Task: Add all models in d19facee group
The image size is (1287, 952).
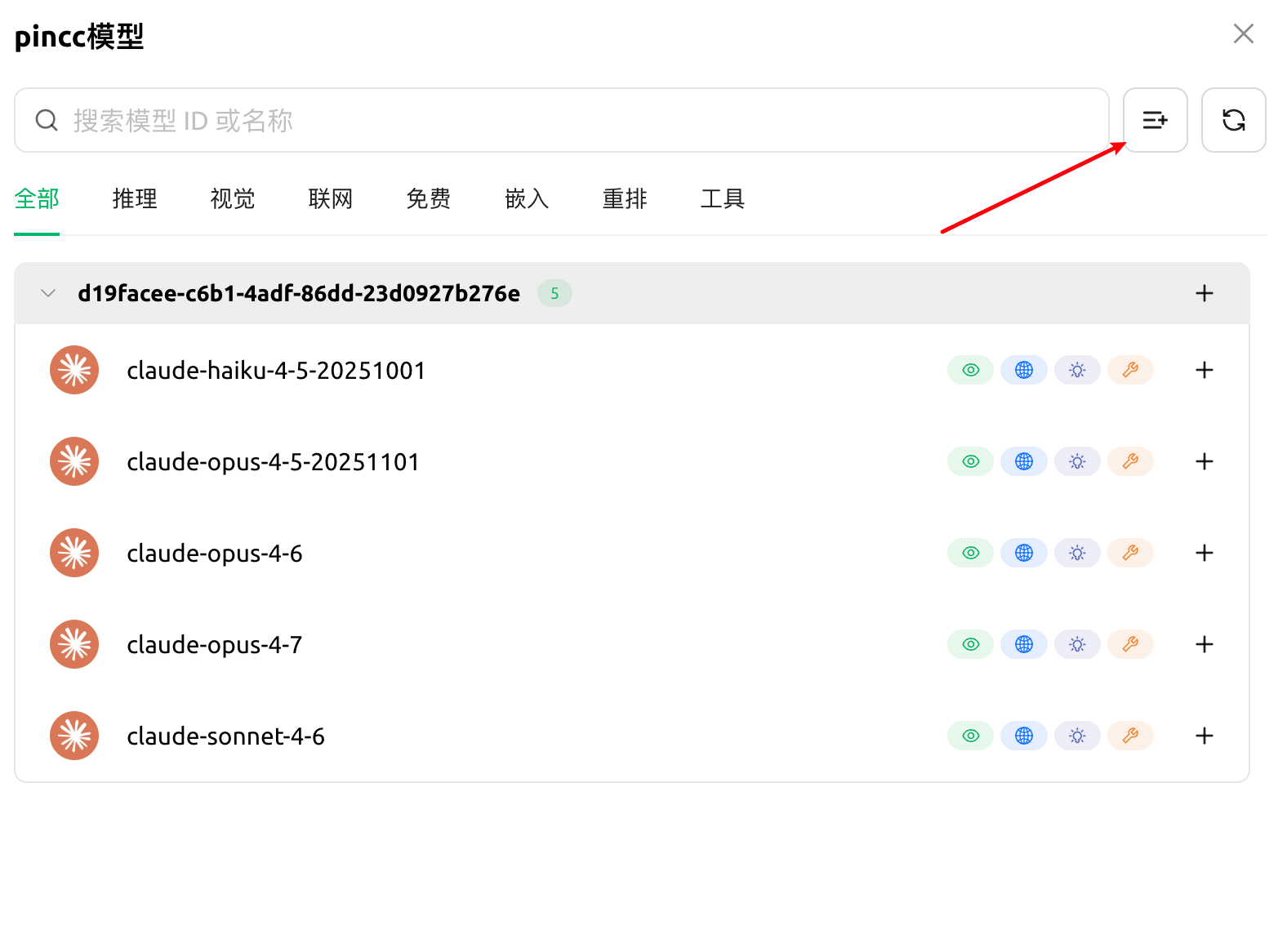Action: (x=1205, y=293)
